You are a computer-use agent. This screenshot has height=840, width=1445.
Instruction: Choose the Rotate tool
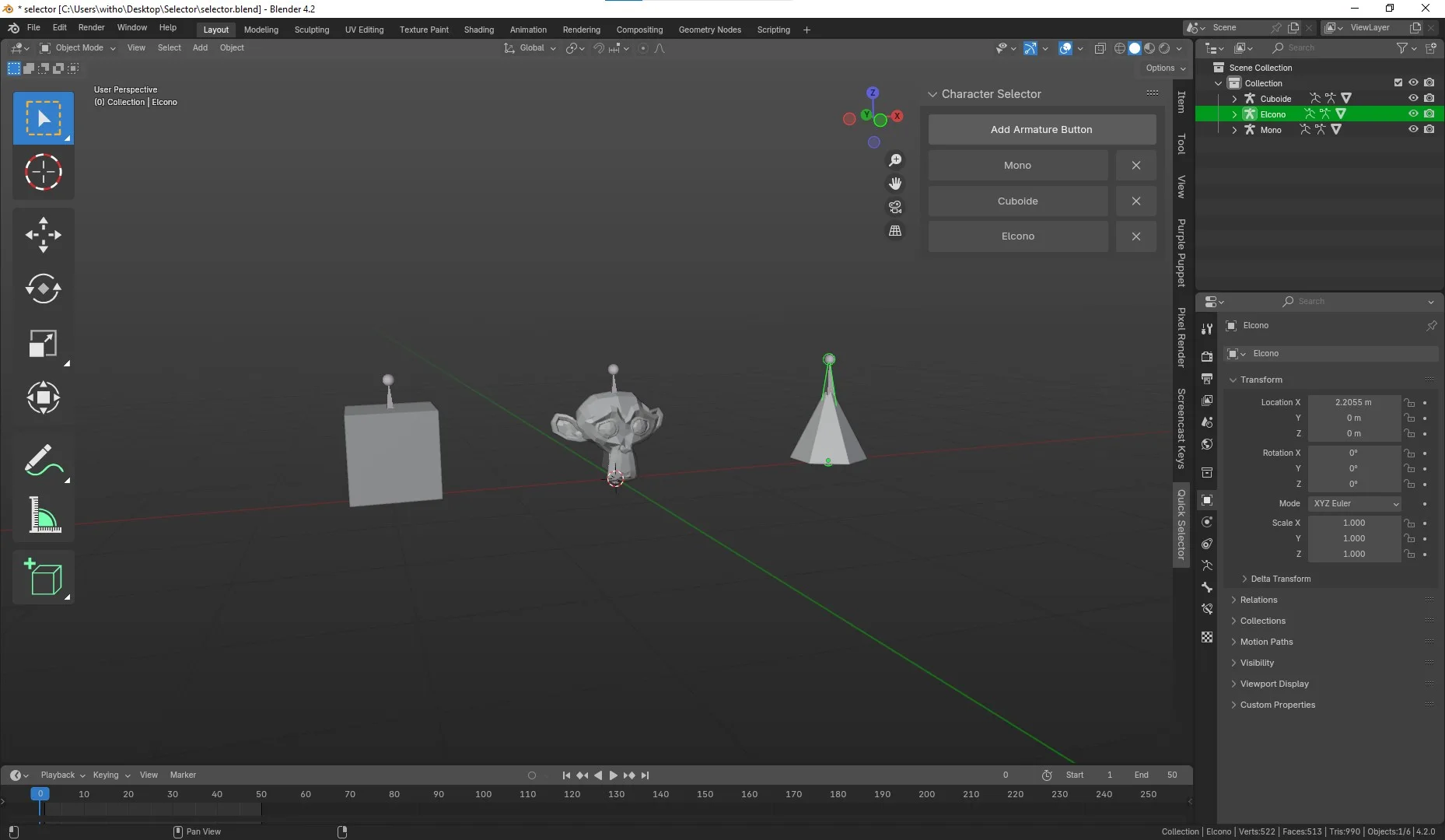[44, 289]
